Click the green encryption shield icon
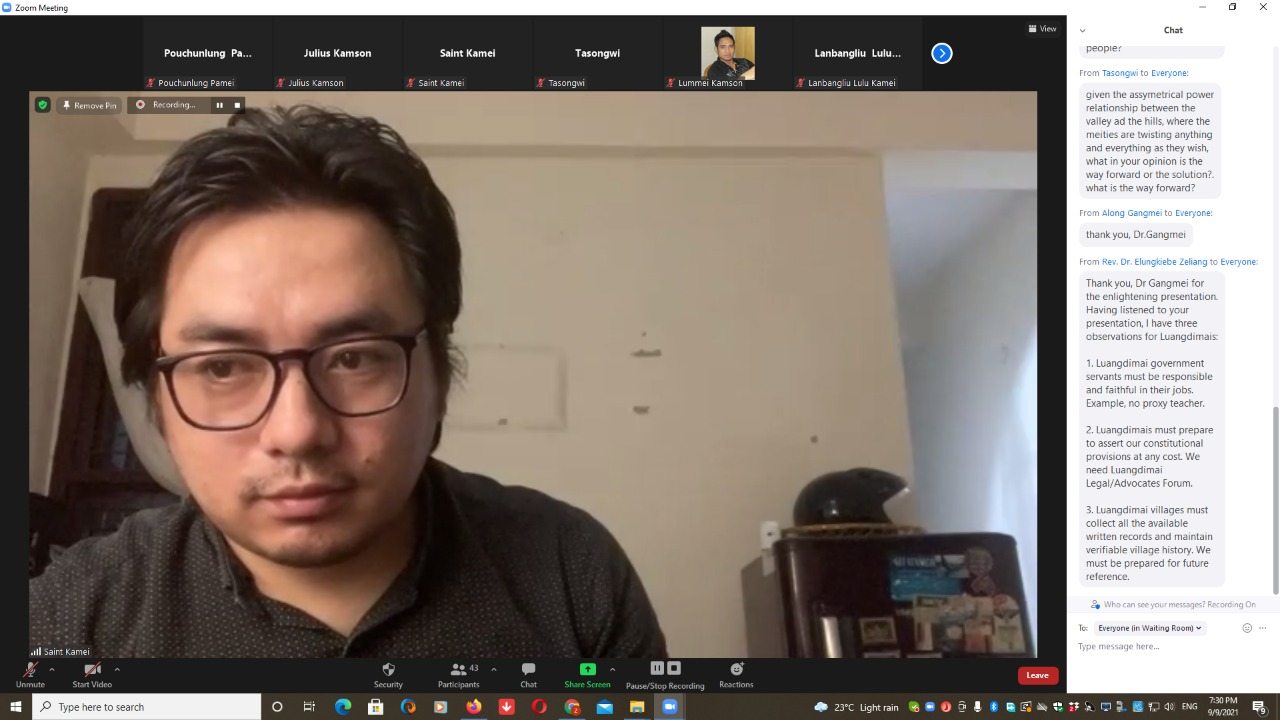The height and width of the screenshot is (720, 1280). coord(42,105)
